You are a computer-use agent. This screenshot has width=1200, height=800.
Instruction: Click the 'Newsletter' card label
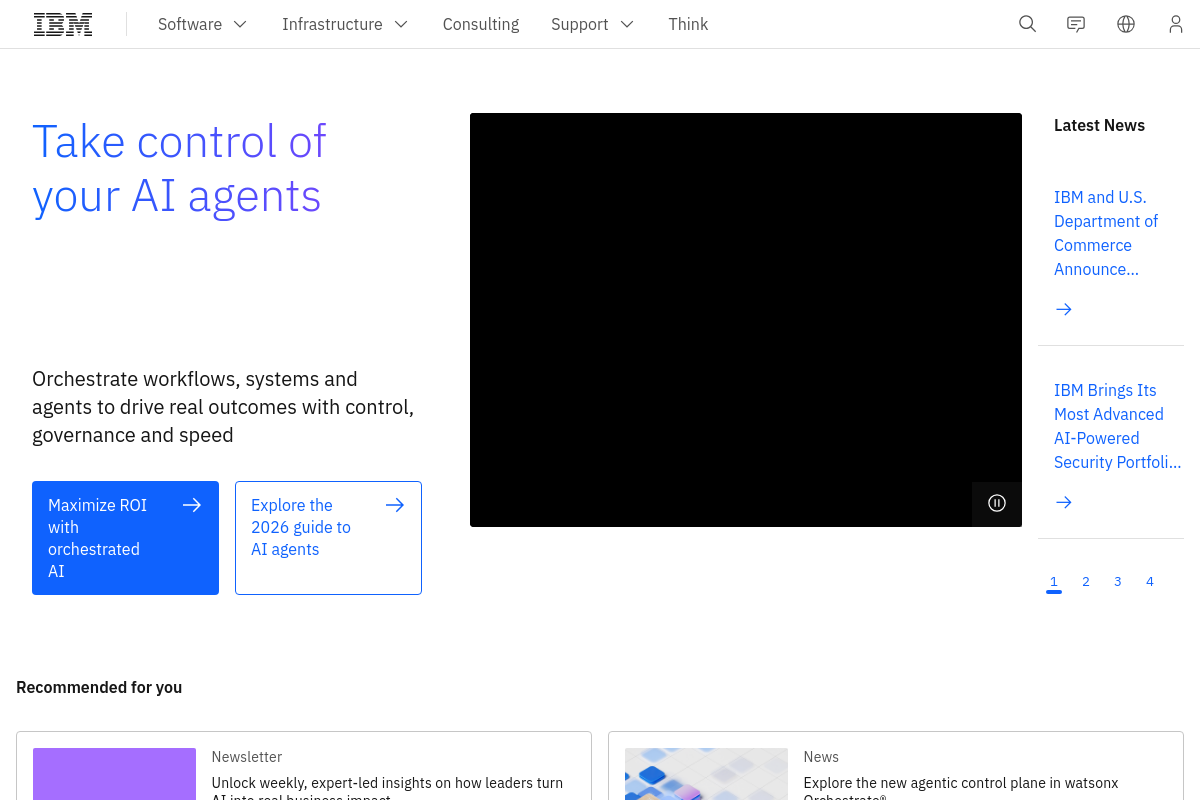click(x=247, y=757)
